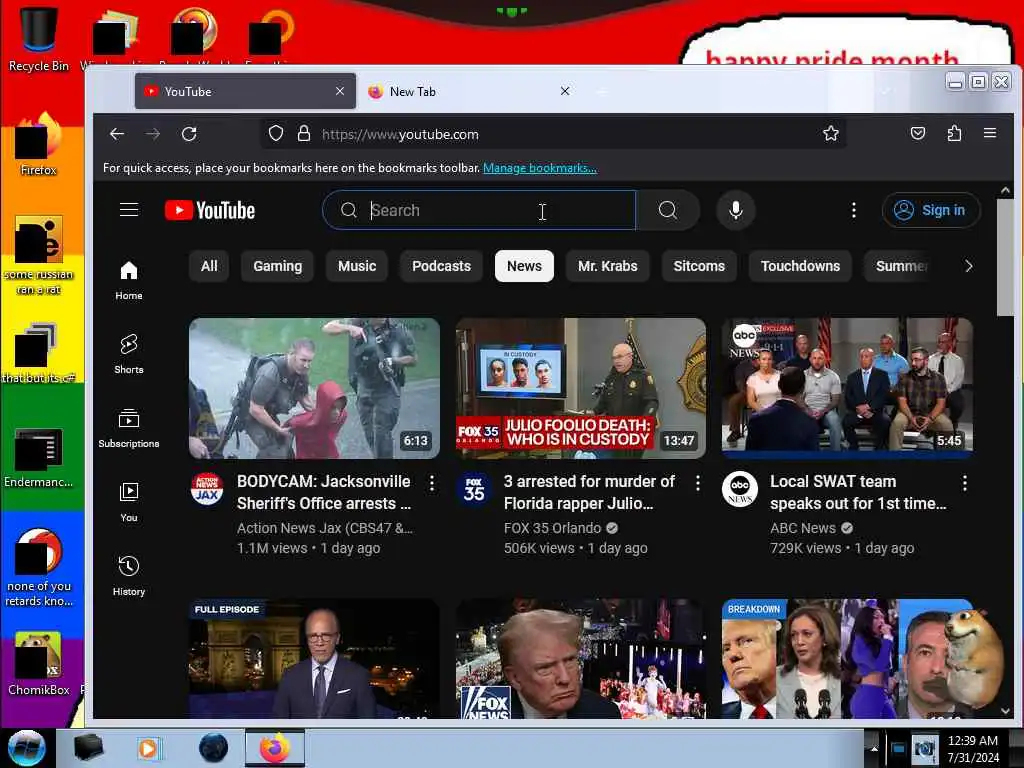
Task: Show hidden system tray icons arrow
Action: [874, 748]
